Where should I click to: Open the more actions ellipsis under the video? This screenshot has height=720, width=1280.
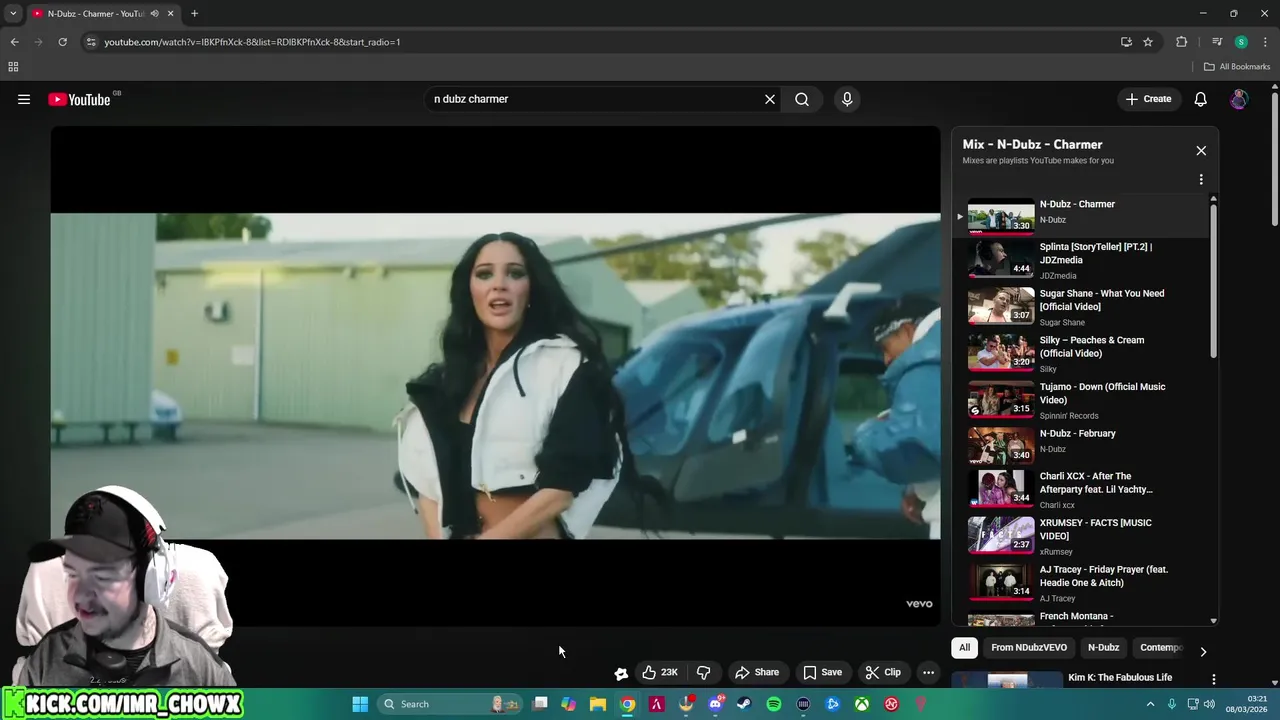pos(928,672)
